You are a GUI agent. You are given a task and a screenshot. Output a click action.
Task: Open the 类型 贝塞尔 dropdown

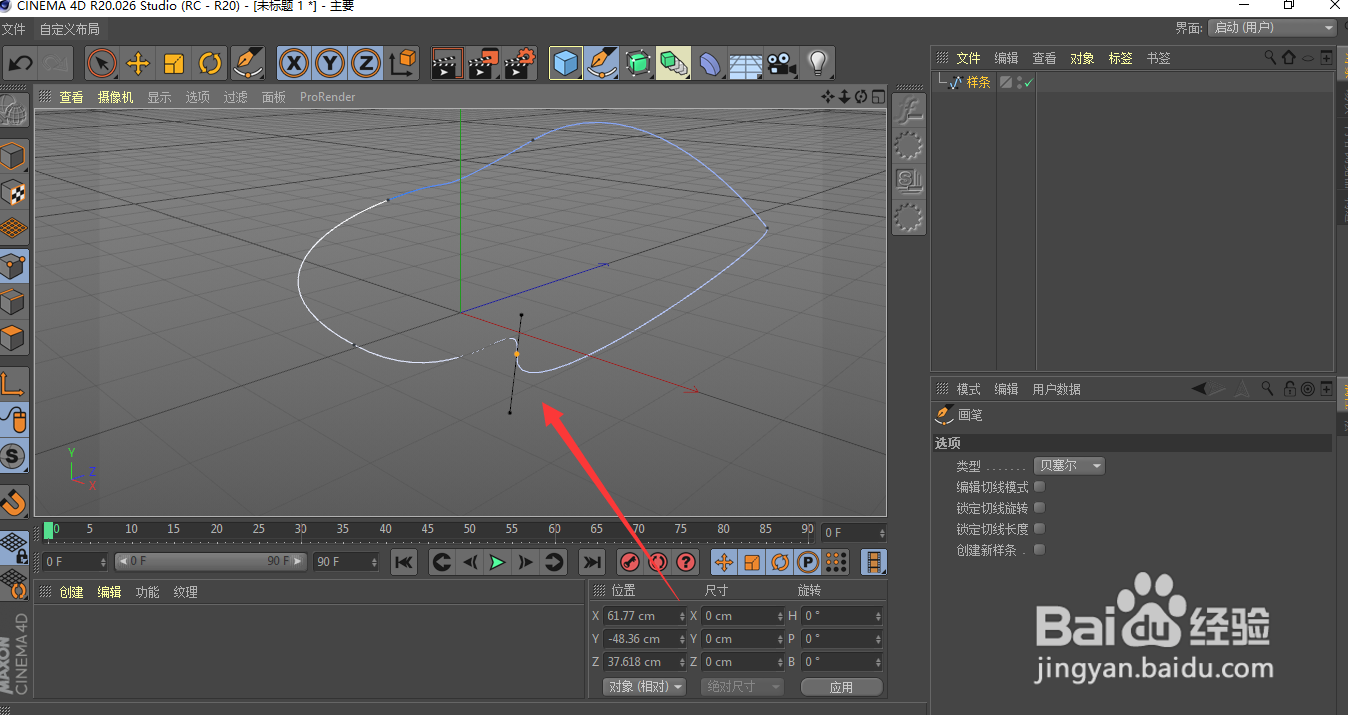[x=1069, y=466]
